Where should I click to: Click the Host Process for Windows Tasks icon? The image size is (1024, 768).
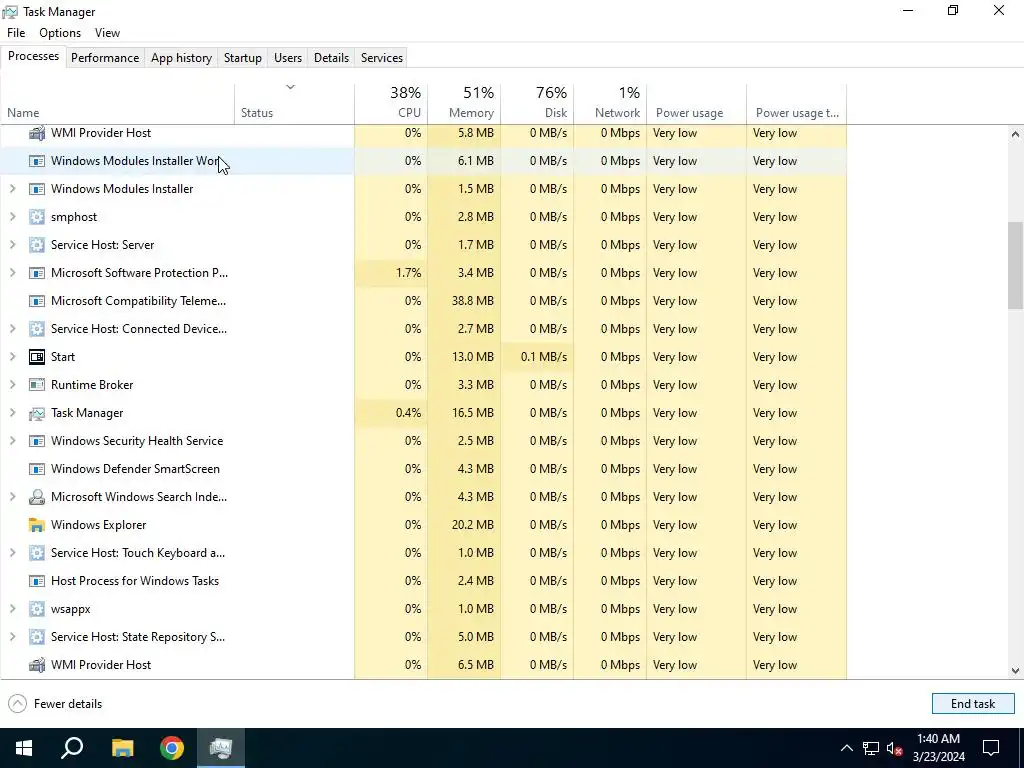click(37, 581)
